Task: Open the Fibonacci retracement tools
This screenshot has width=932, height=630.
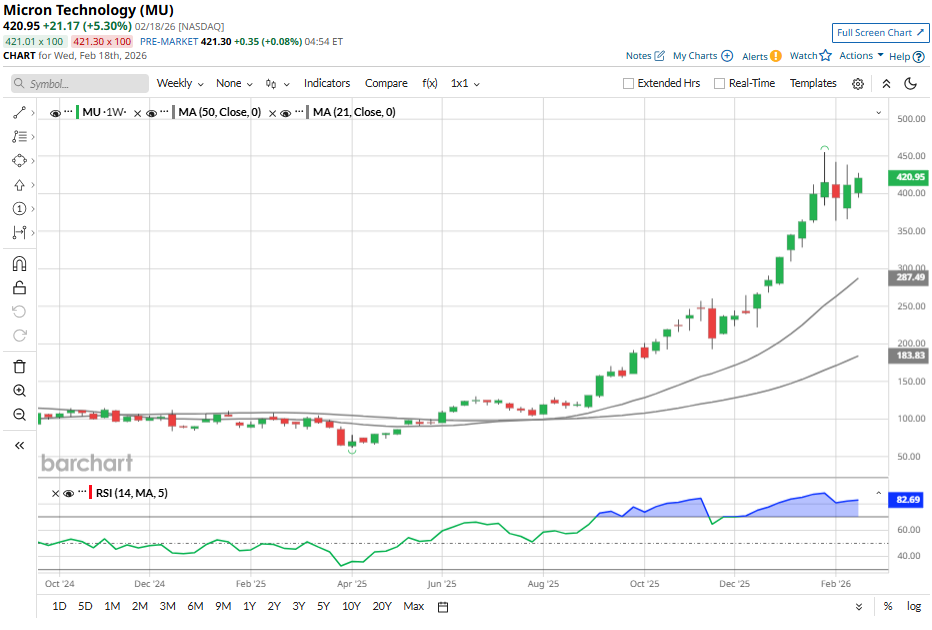Action: [x=19, y=137]
